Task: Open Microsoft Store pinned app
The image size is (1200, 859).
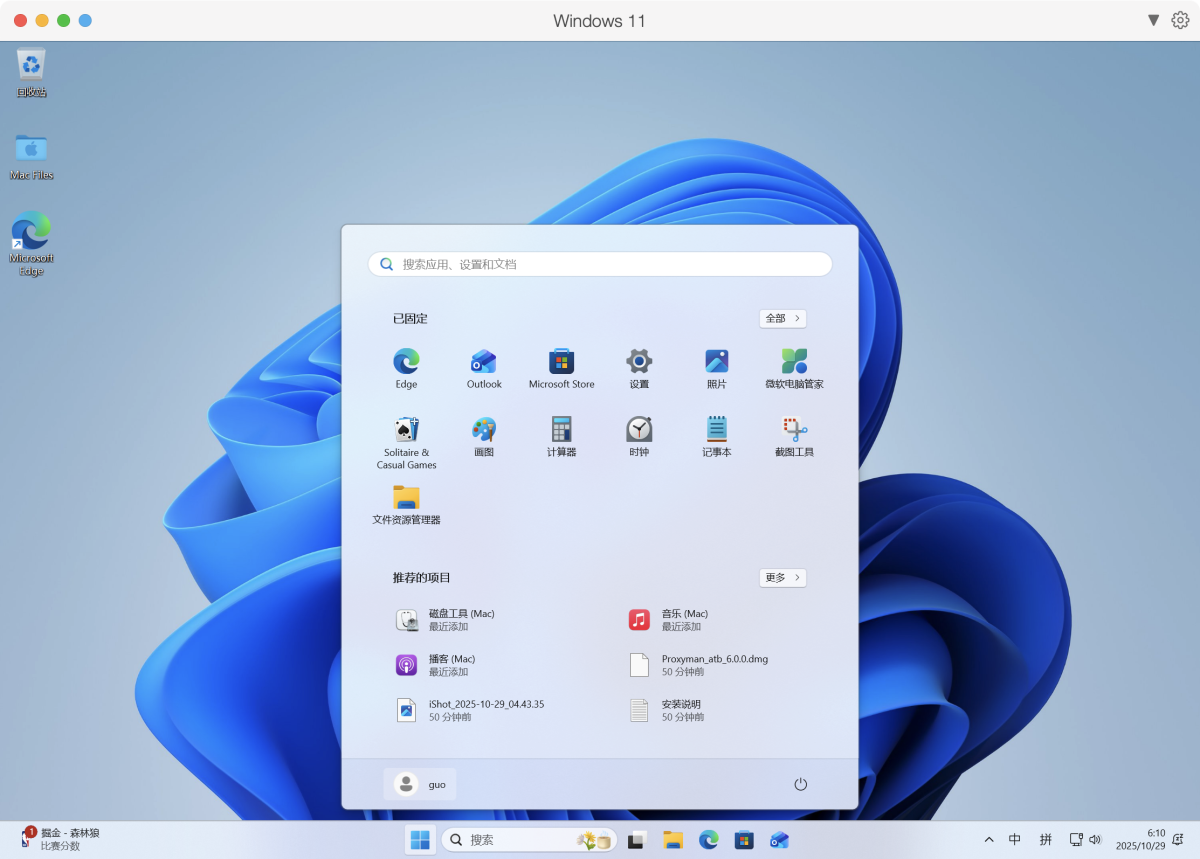Action: point(561,366)
